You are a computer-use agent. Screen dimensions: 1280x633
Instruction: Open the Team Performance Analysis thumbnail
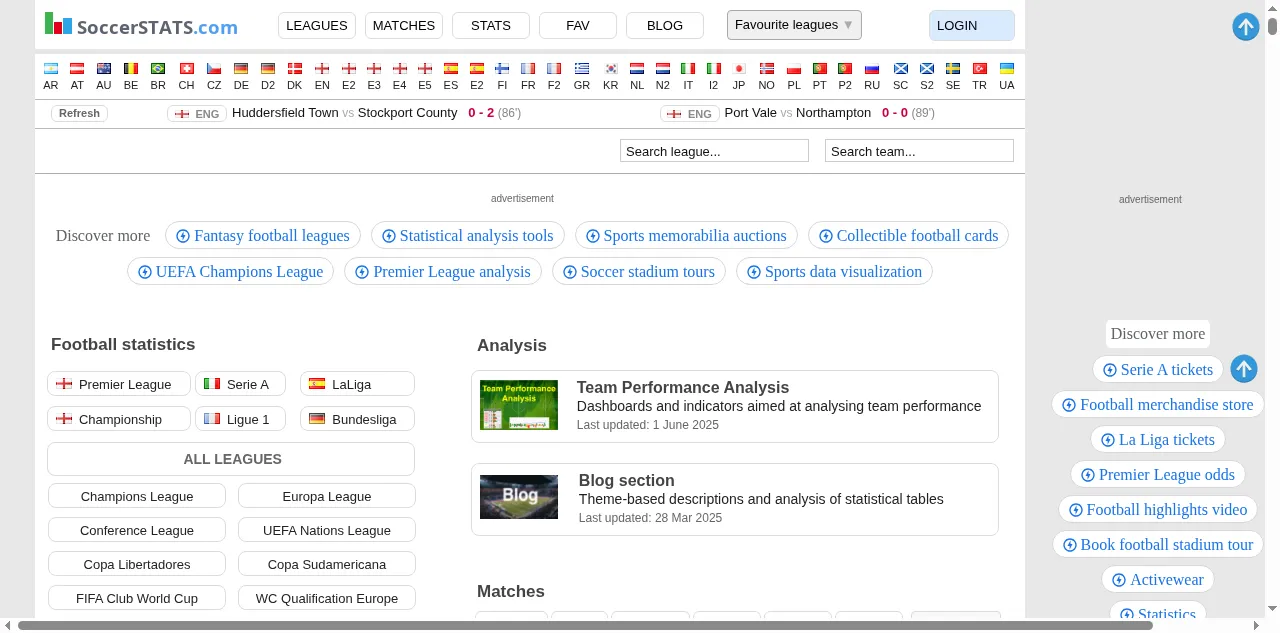[519, 405]
